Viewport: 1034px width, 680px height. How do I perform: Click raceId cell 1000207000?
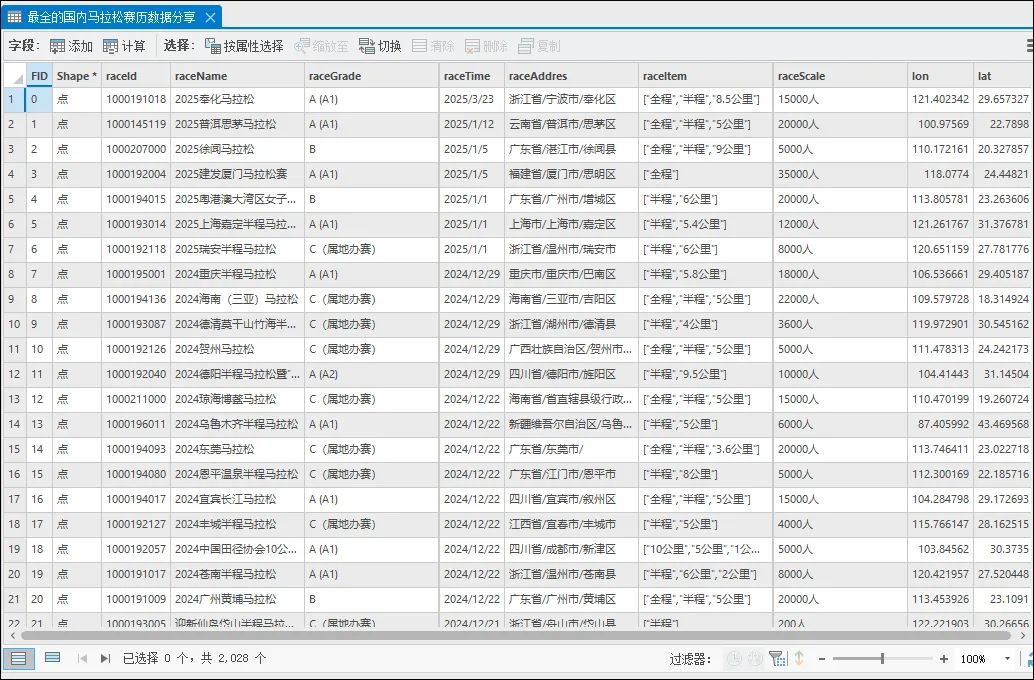(137, 150)
